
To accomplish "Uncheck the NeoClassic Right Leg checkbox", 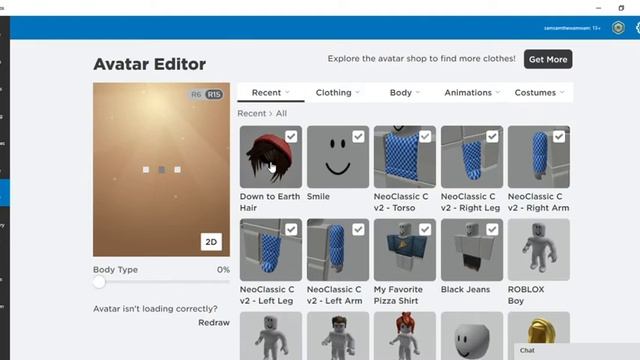I will click(492, 136).
